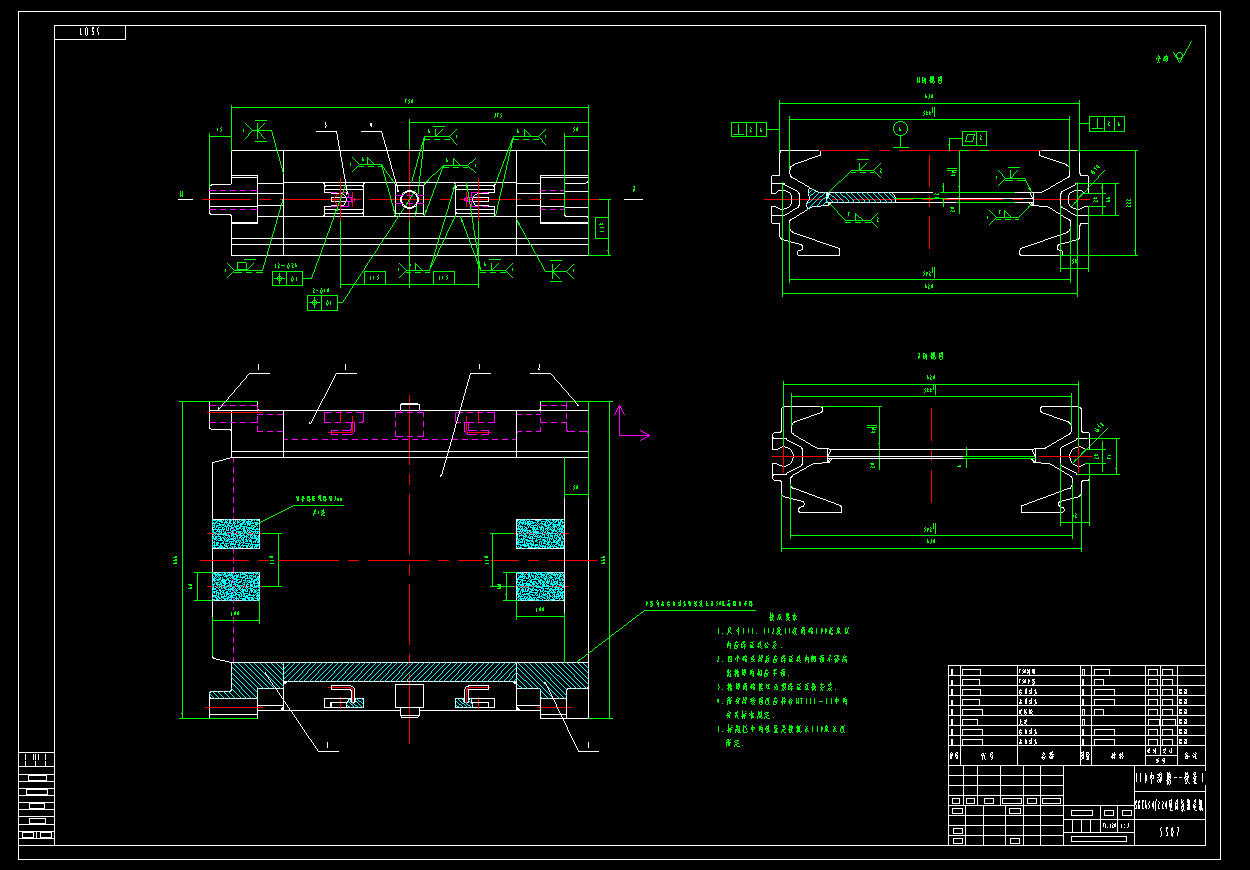Select the cyan hatched weld region in upper section view
Viewport: 1250px width, 870px height.
[x=852, y=199]
